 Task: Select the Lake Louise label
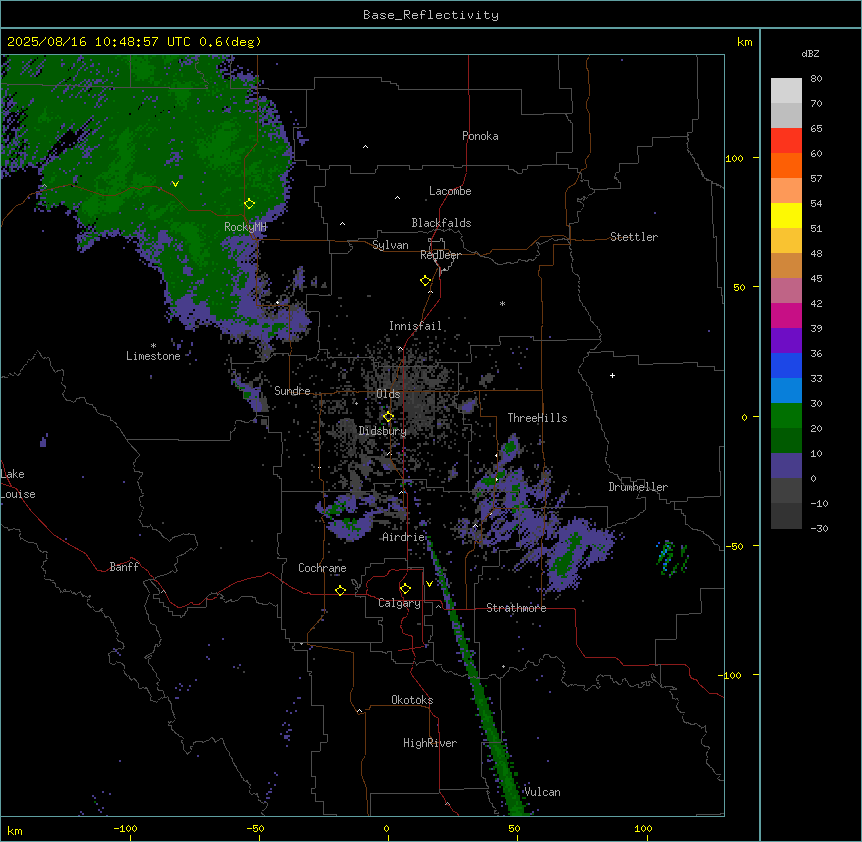18,484
